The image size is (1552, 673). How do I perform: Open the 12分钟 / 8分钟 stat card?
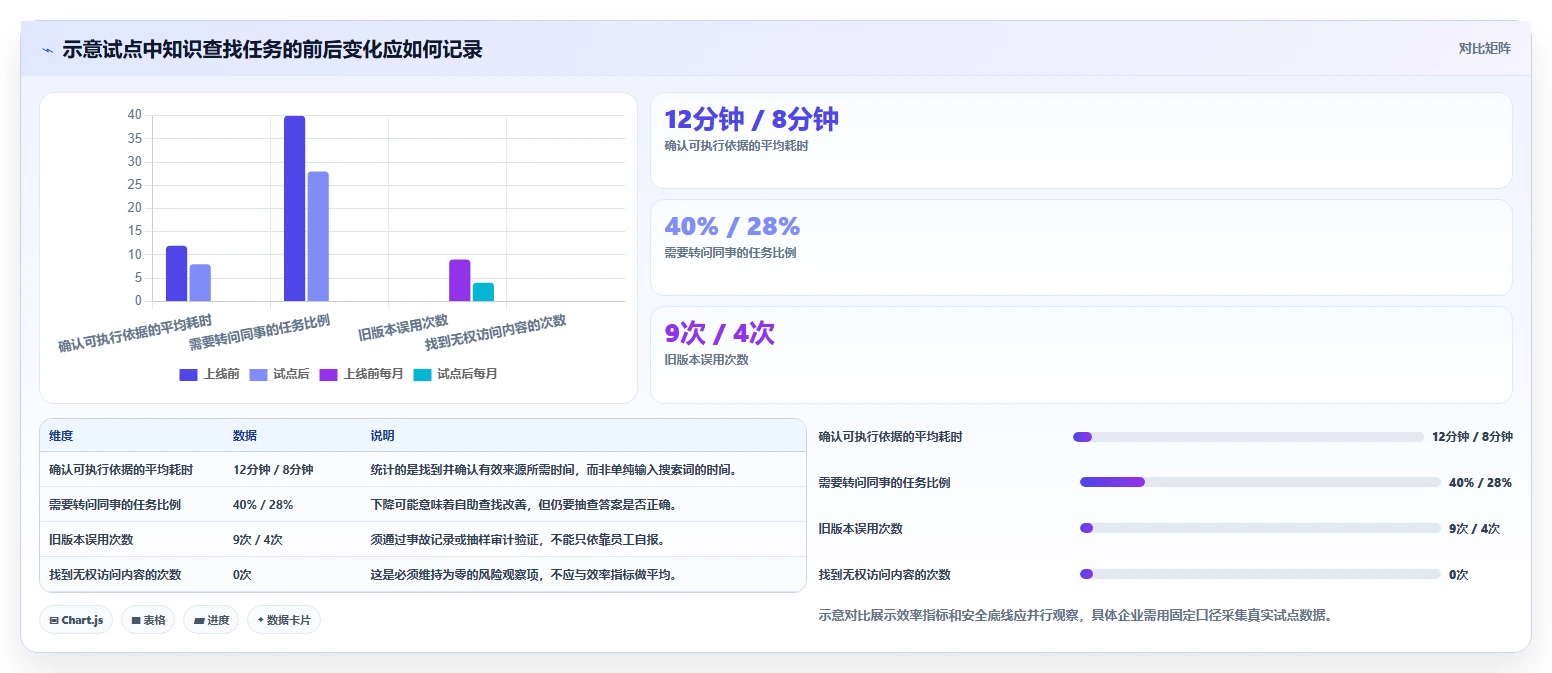(x=1081, y=140)
